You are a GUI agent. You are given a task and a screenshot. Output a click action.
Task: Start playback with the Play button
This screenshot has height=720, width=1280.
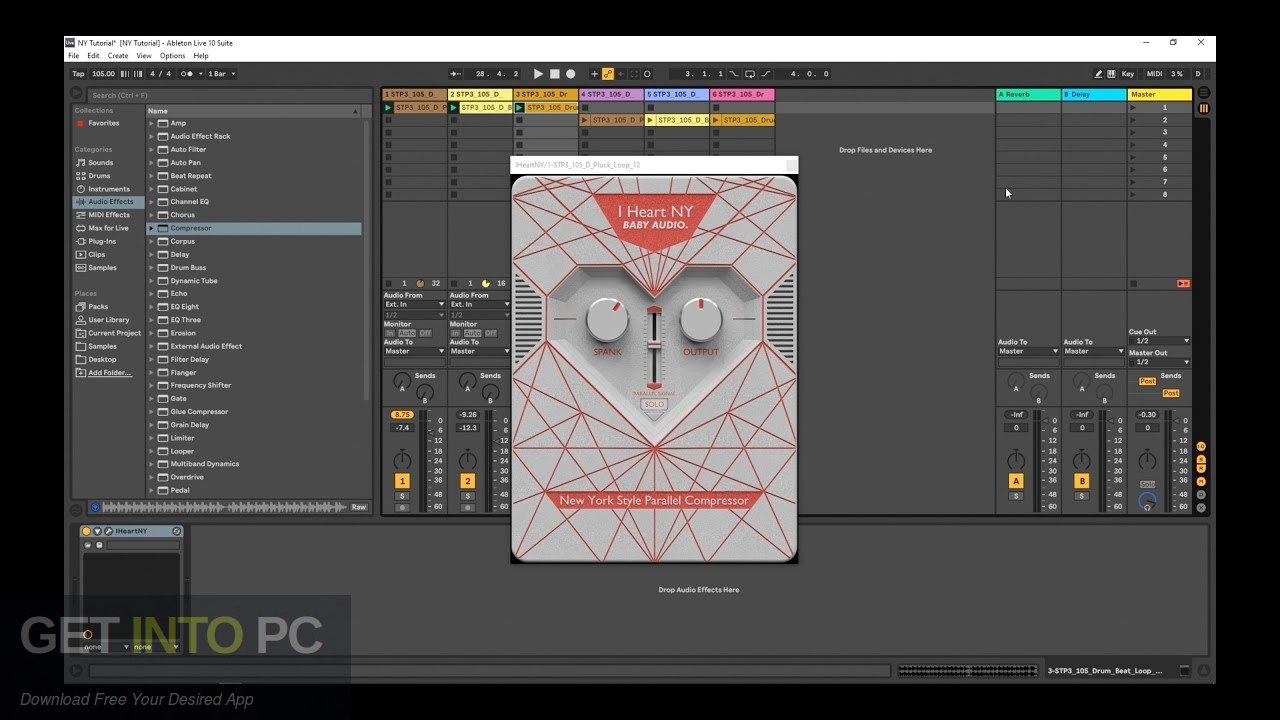click(538, 74)
